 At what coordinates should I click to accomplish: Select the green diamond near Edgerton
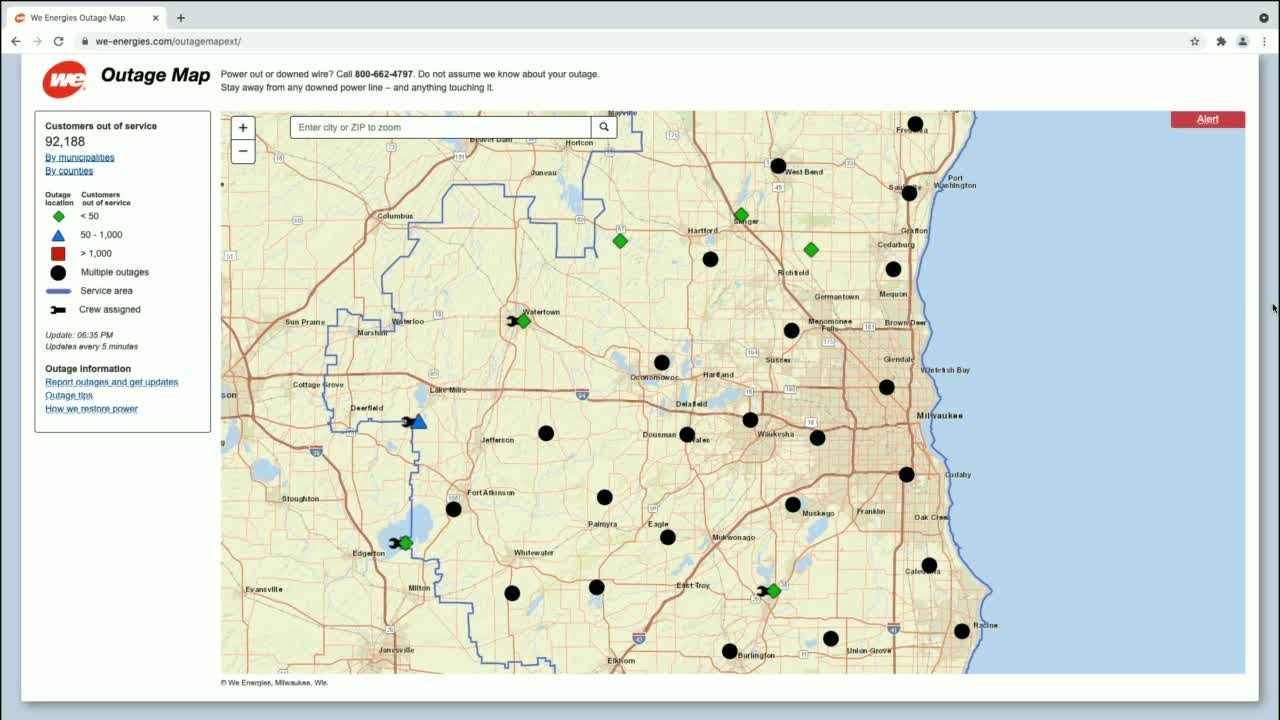pos(405,542)
